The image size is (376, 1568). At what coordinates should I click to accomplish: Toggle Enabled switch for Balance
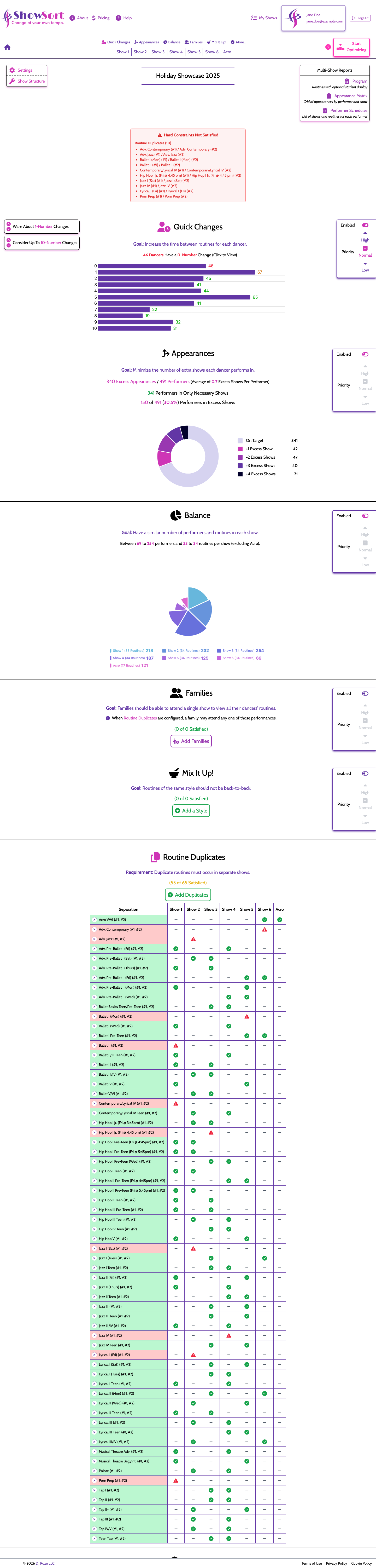(x=365, y=516)
